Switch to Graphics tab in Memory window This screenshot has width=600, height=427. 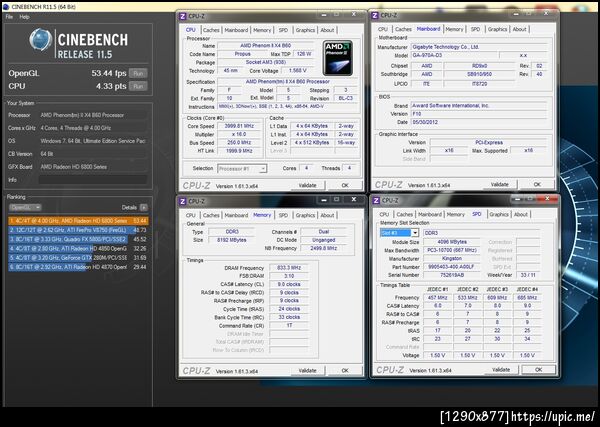305,215
